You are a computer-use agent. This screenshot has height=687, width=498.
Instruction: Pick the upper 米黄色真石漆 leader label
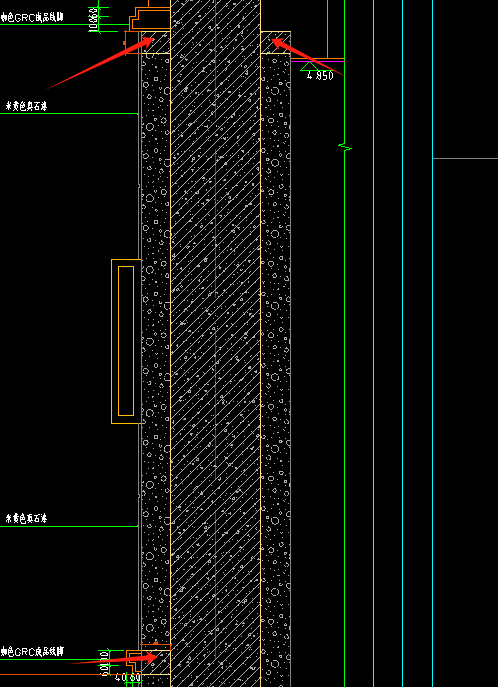[26, 106]
